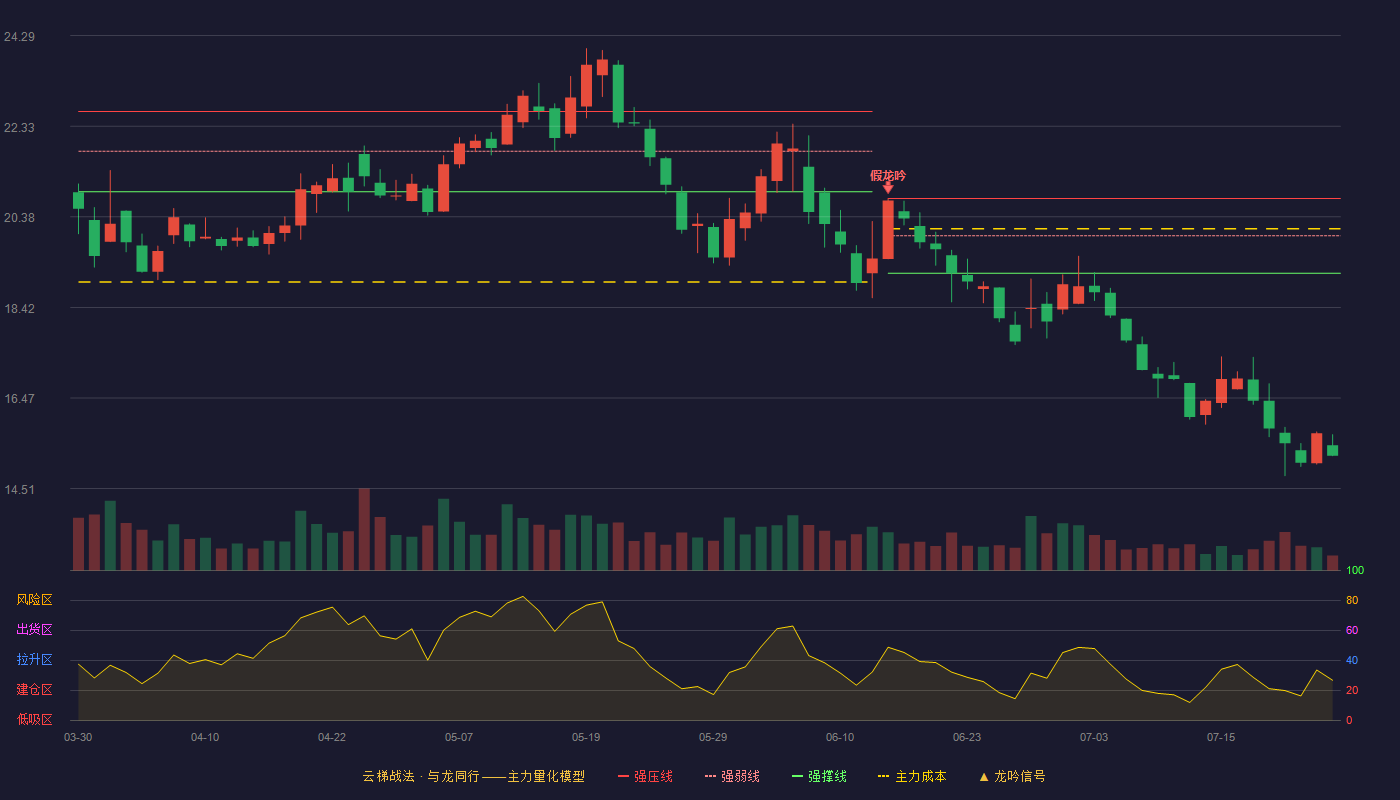This screenshot has width=1400, height=800.
Task: Select the 低吸区 zone label
Action: 34,719
